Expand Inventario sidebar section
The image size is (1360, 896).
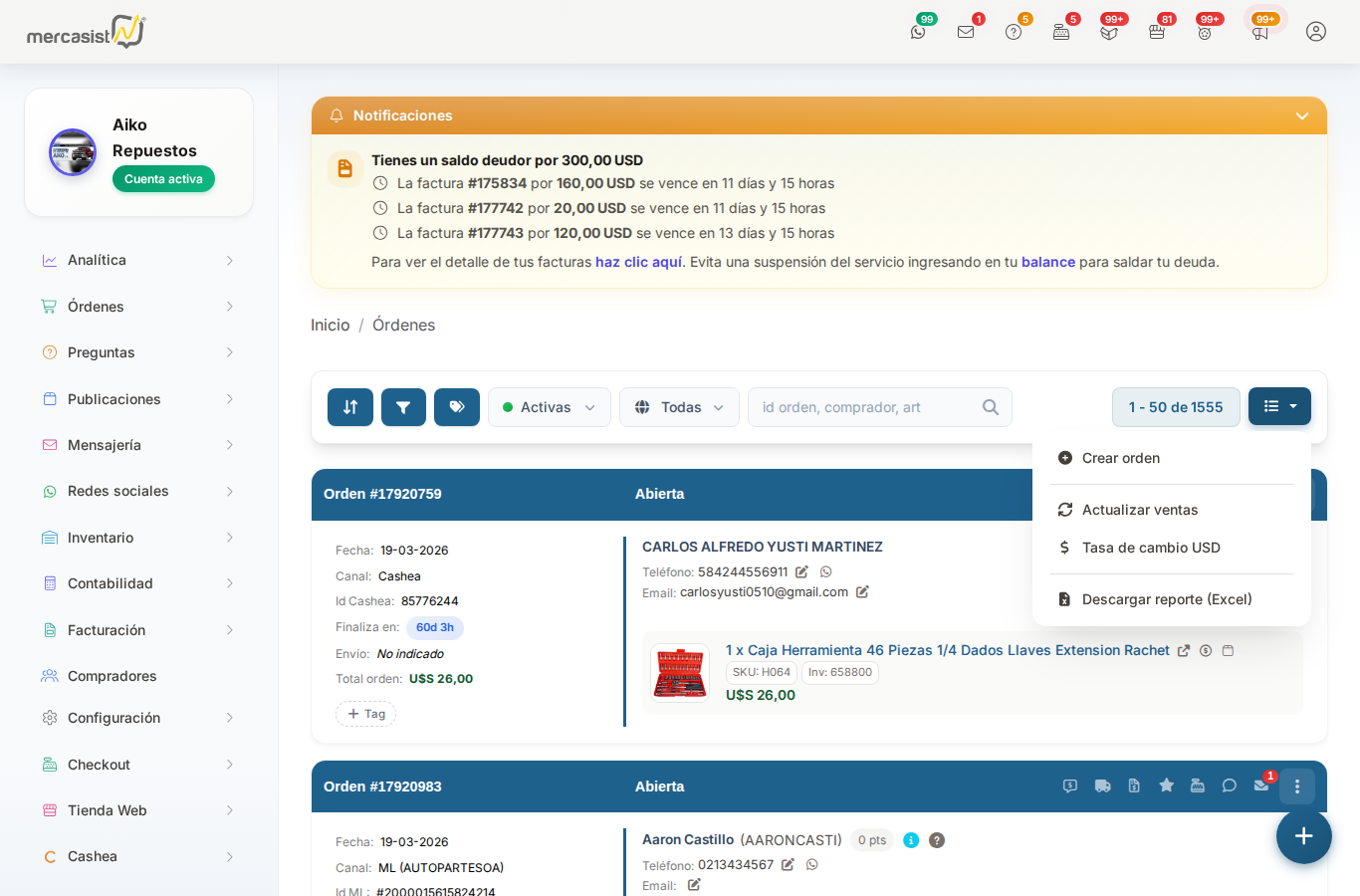[x=137, y=538]
